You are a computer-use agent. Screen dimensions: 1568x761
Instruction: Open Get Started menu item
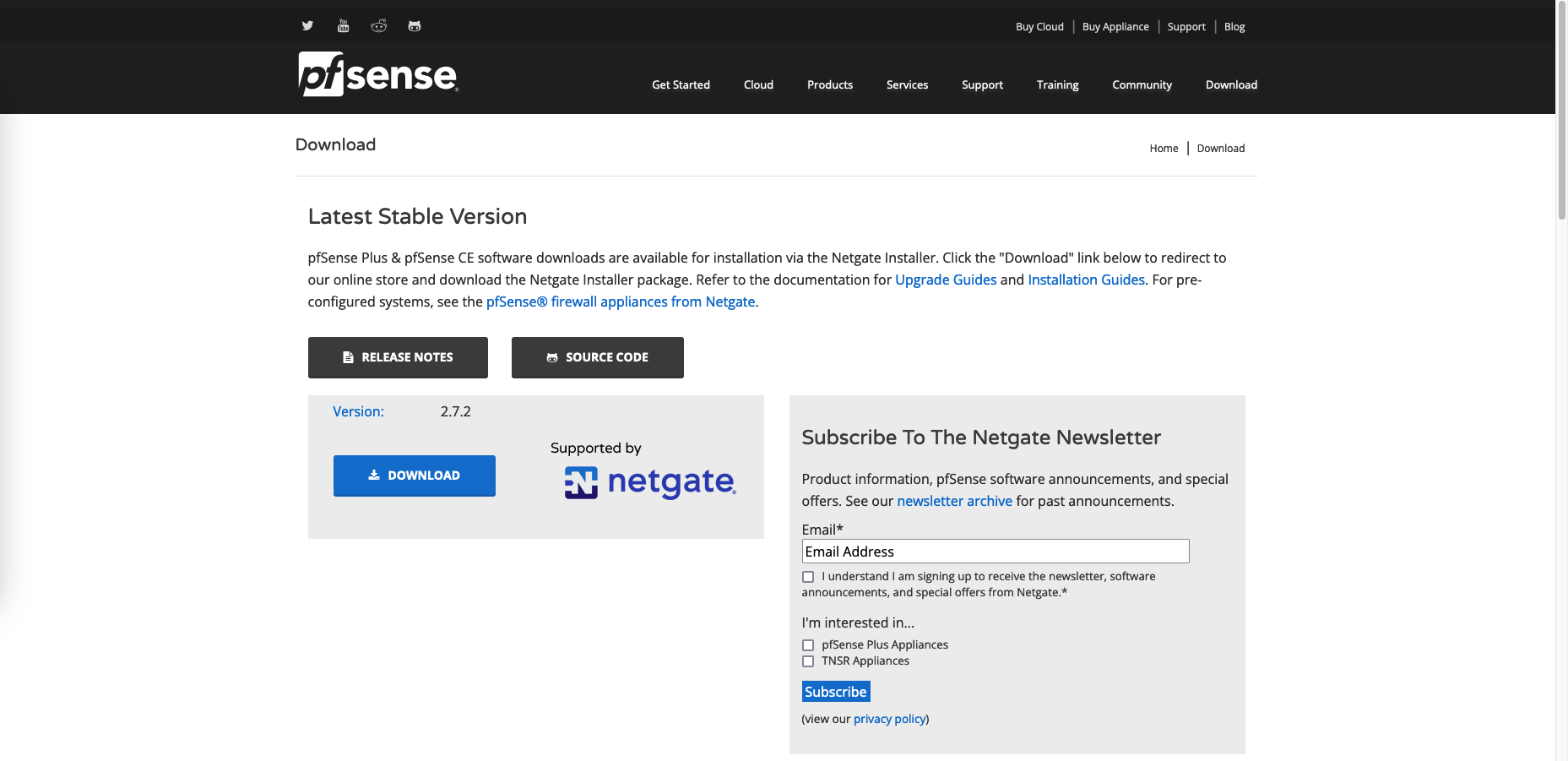tap(681, 84)
